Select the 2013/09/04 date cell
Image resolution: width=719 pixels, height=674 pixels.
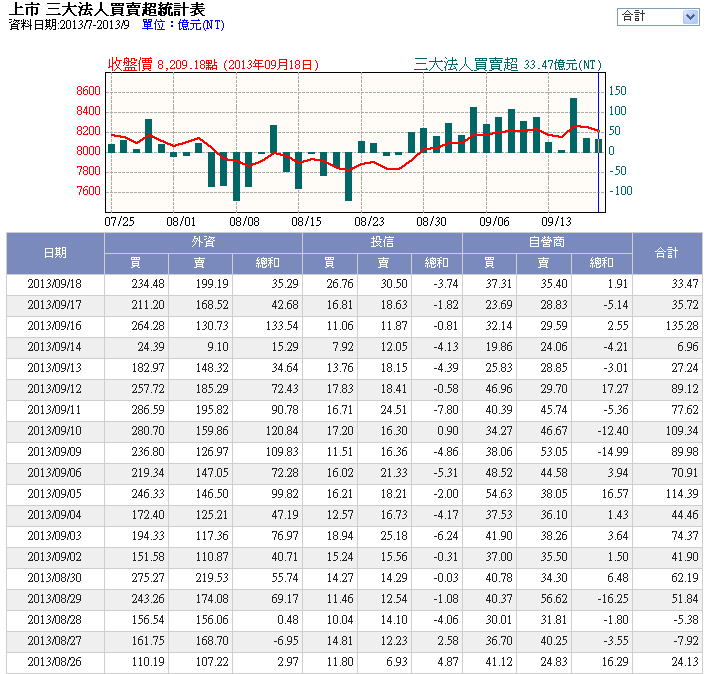click(55, 515)
